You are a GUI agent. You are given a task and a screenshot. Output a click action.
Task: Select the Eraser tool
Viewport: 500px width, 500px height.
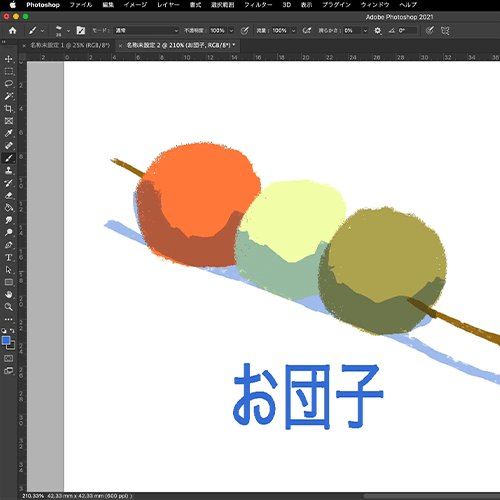[9, 195]
